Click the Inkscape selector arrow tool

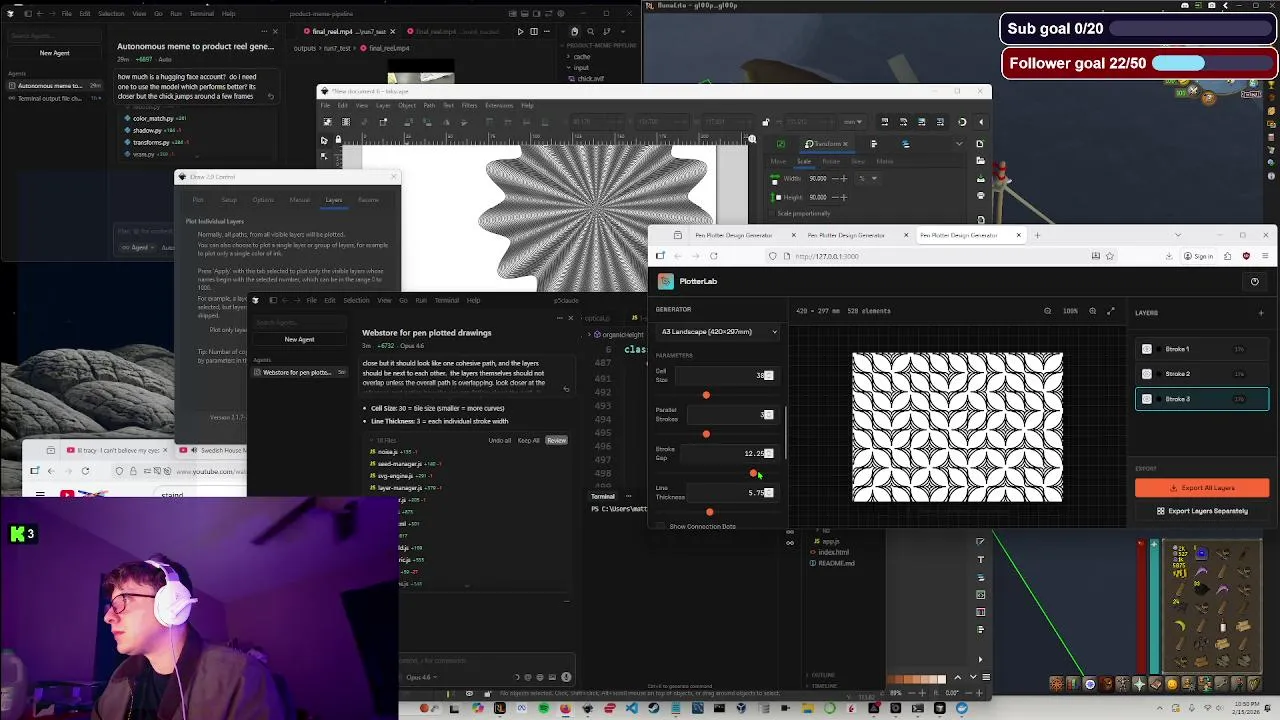coord(323,141)
